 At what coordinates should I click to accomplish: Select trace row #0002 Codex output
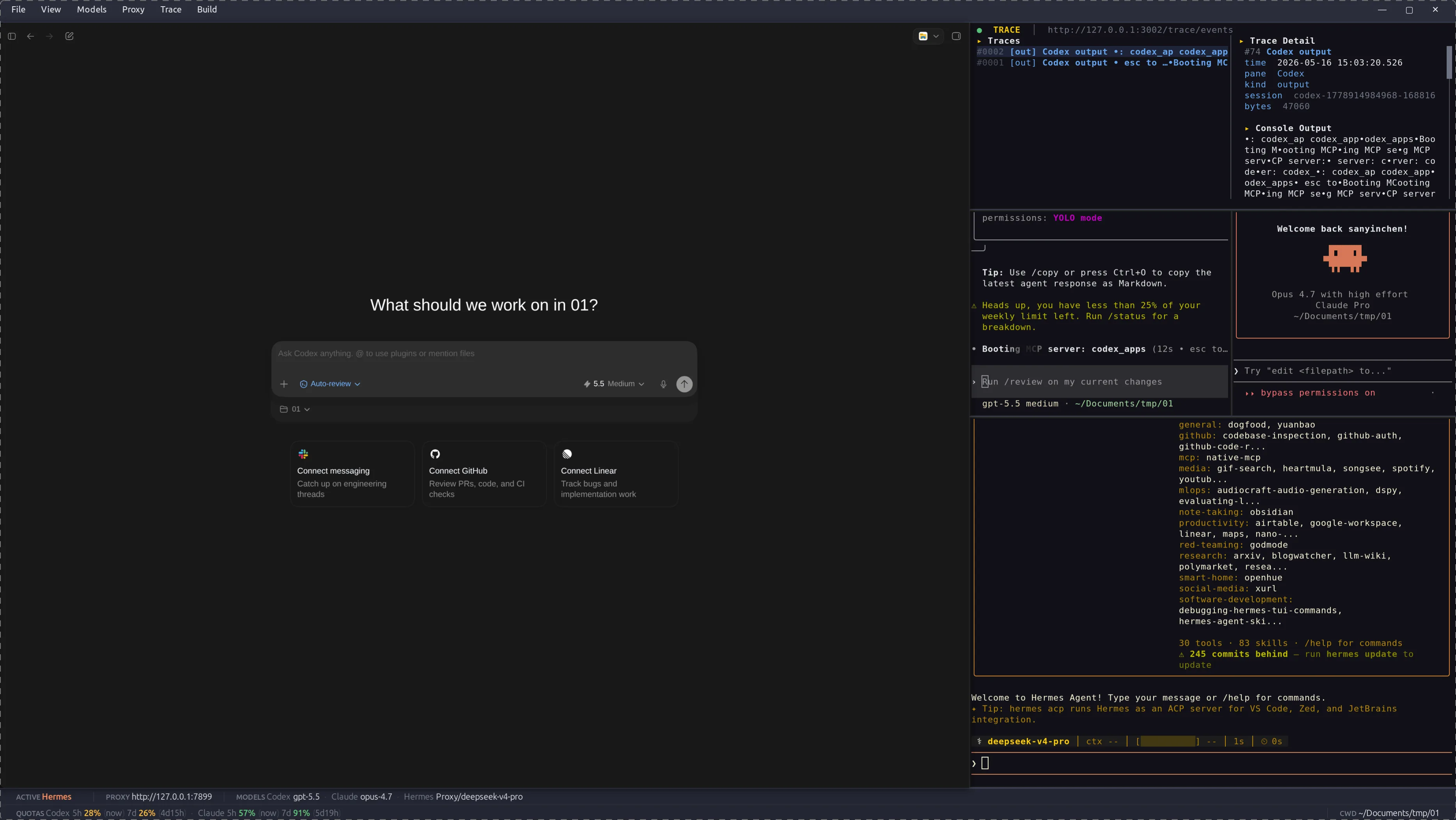(x=1102, y=52)
